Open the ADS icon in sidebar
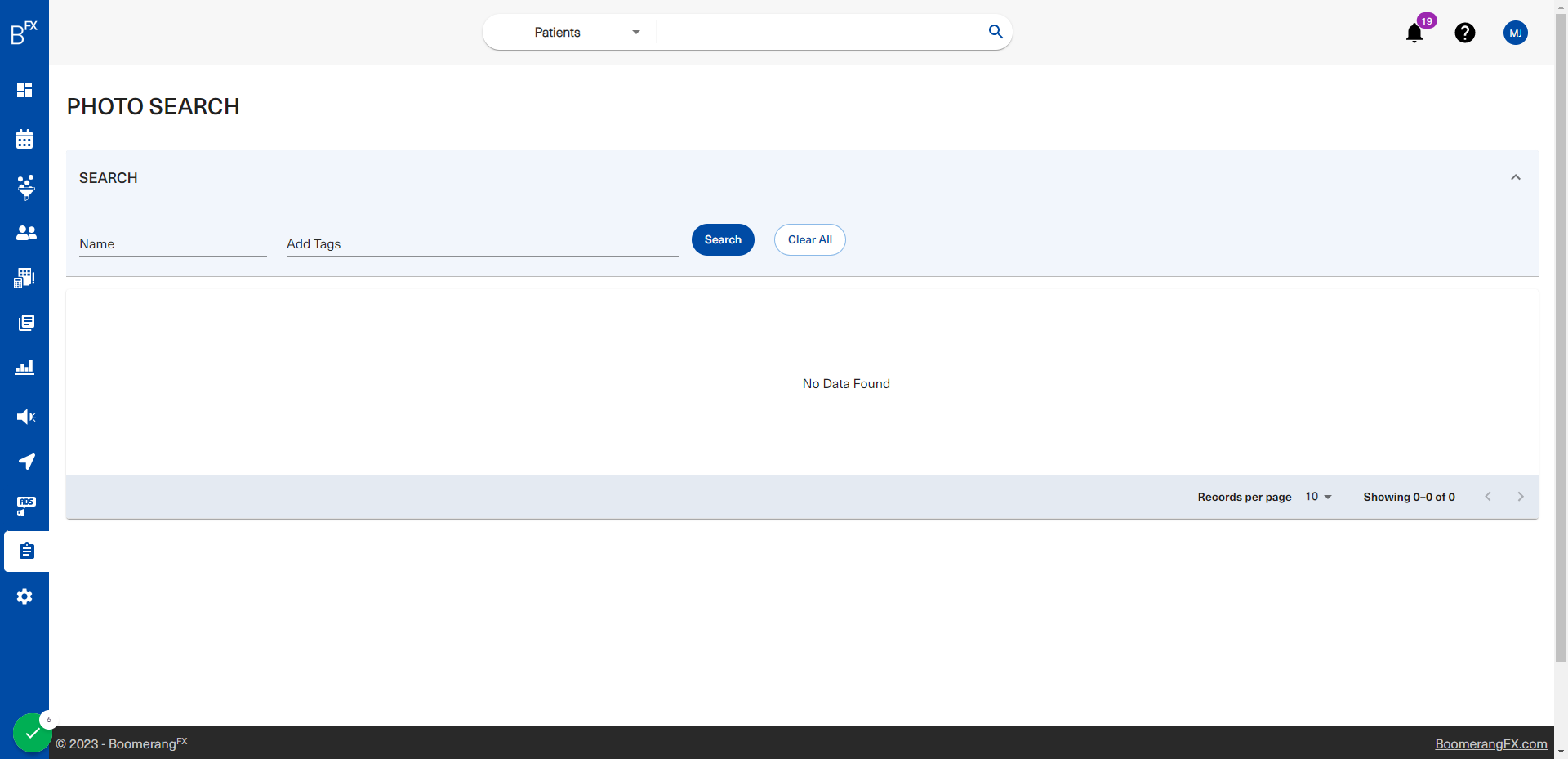The height and width of the screenshot is (759, 1568). tap(26, 507)
